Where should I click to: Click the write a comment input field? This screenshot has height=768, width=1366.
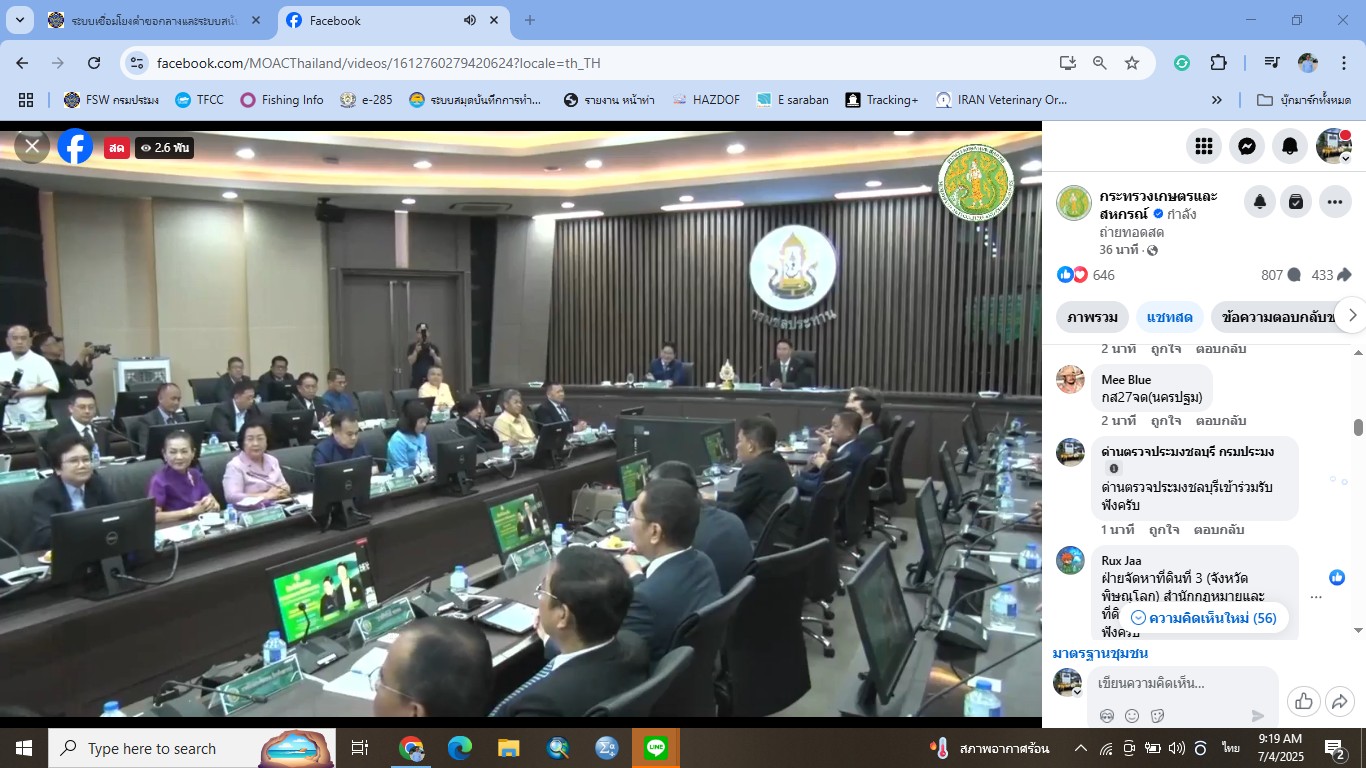coord(1182,684)
